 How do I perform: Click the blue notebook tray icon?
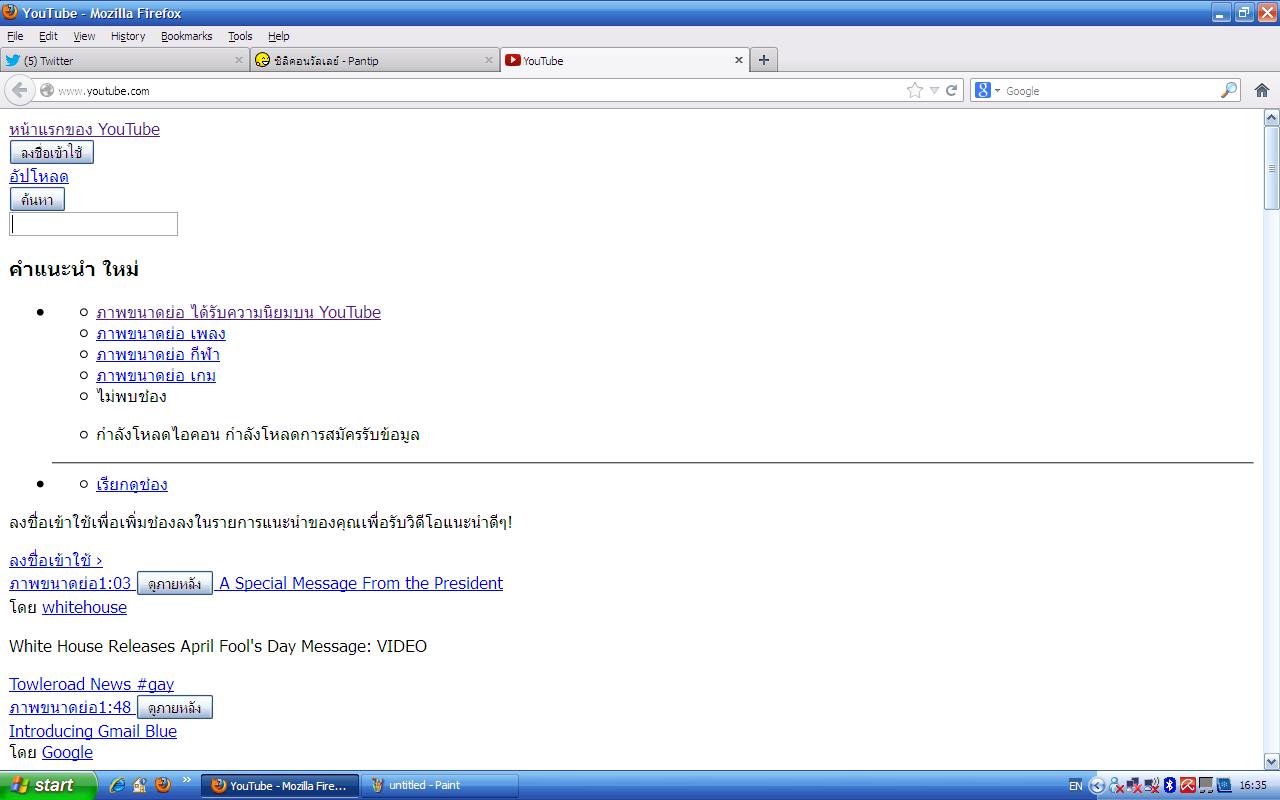[x=1224, y=785]
